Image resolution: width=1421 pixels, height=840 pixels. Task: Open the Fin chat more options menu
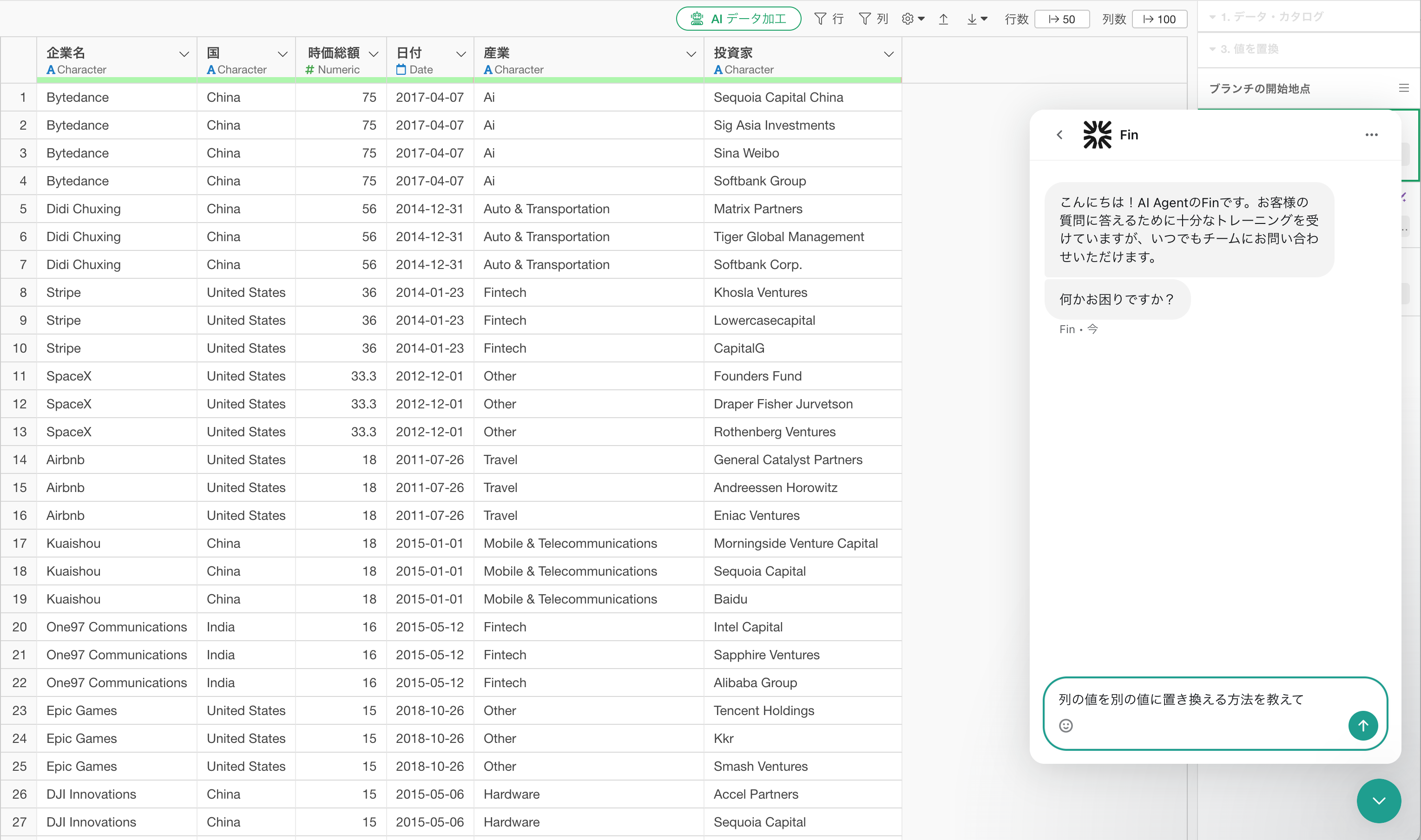coord(1371,135)
